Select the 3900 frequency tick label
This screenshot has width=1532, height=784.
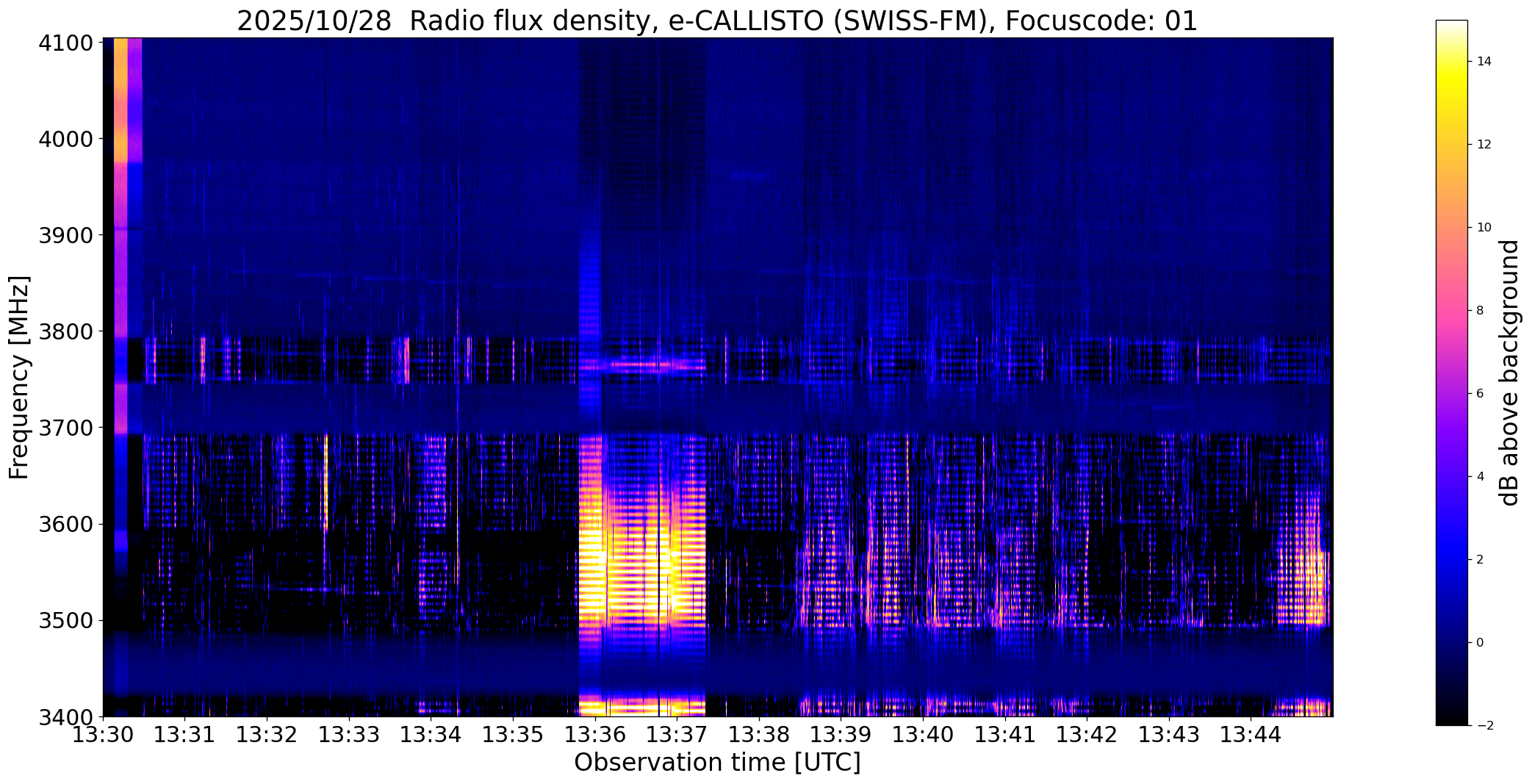pos(65,235)
